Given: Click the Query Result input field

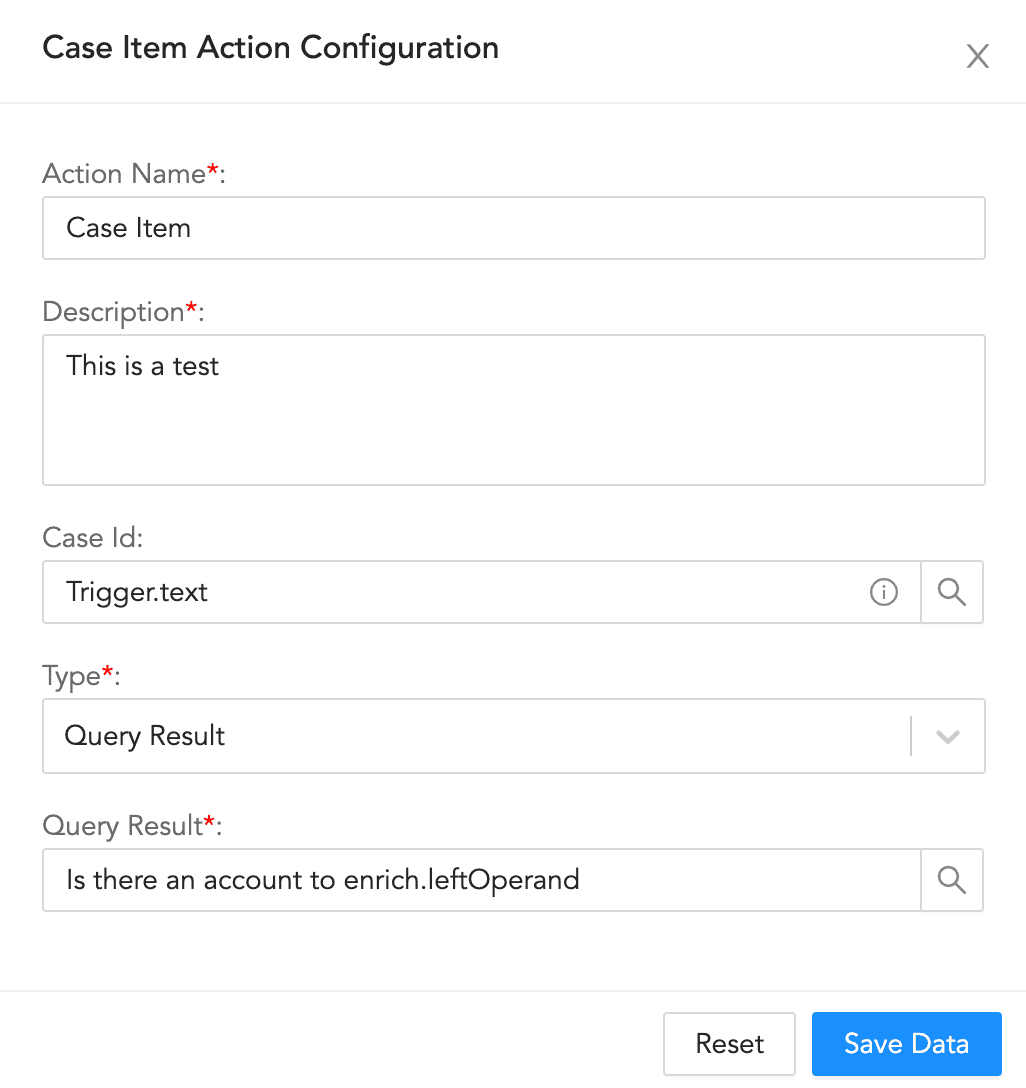Looking at the screenshot, I should pyautogui.click(x=450, y=880).
